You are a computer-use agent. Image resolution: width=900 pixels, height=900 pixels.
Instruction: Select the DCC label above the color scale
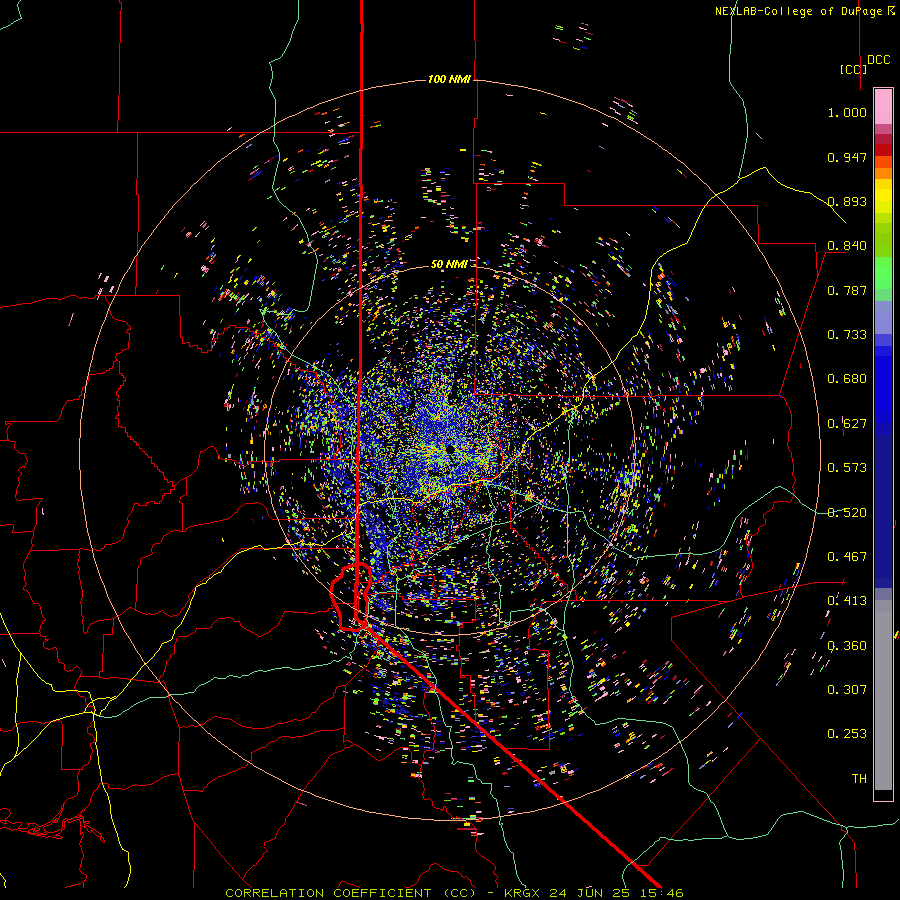(879, 60)
